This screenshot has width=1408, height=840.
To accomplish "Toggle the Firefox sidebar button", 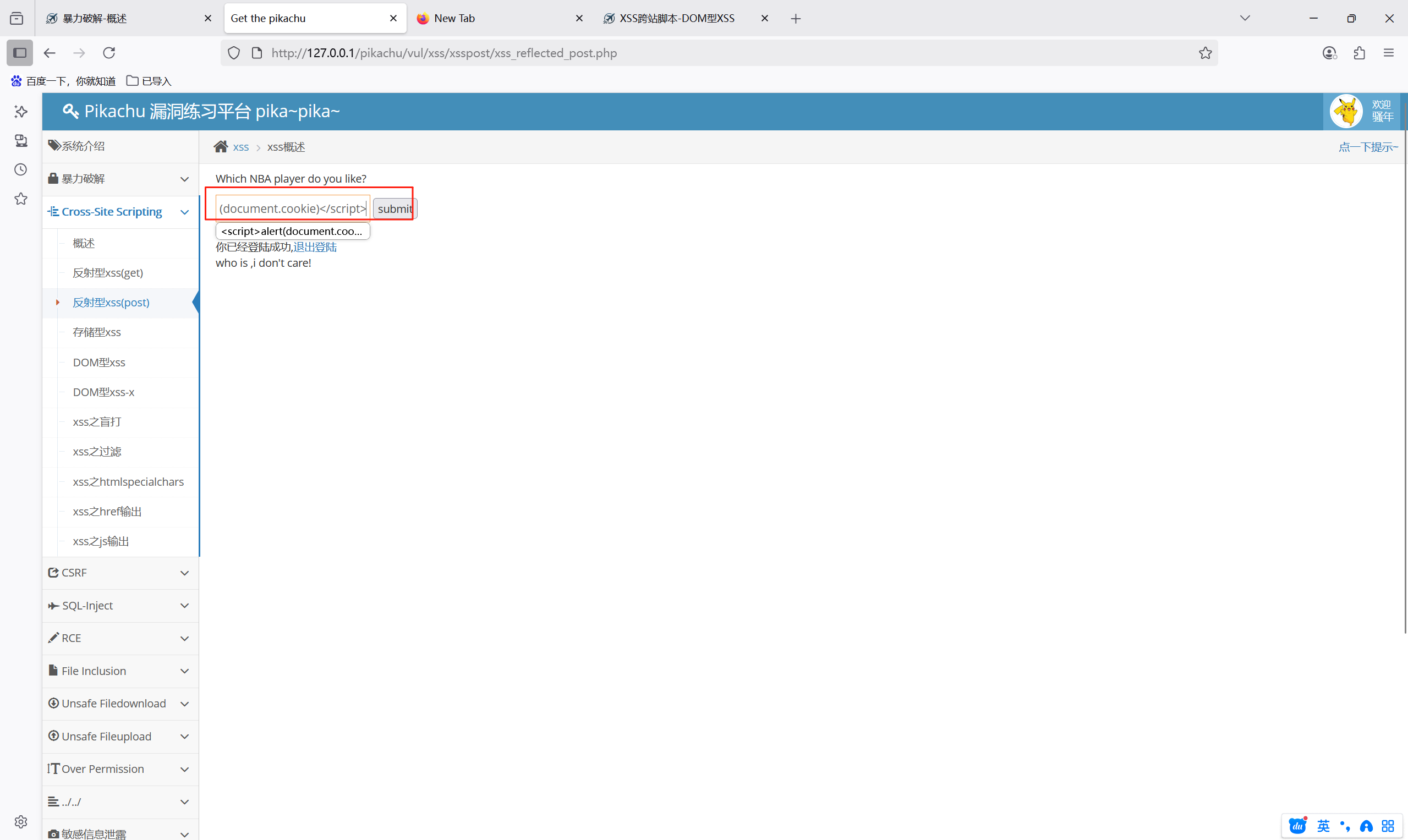I will pos(20,53).
